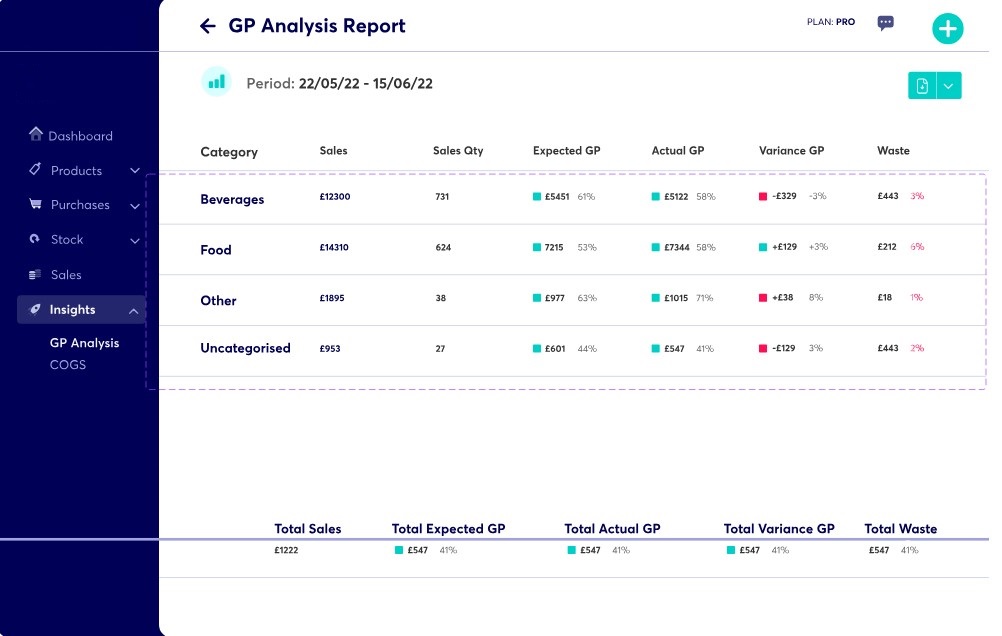Select GP Analysis in the sidebar

point(84,343)
